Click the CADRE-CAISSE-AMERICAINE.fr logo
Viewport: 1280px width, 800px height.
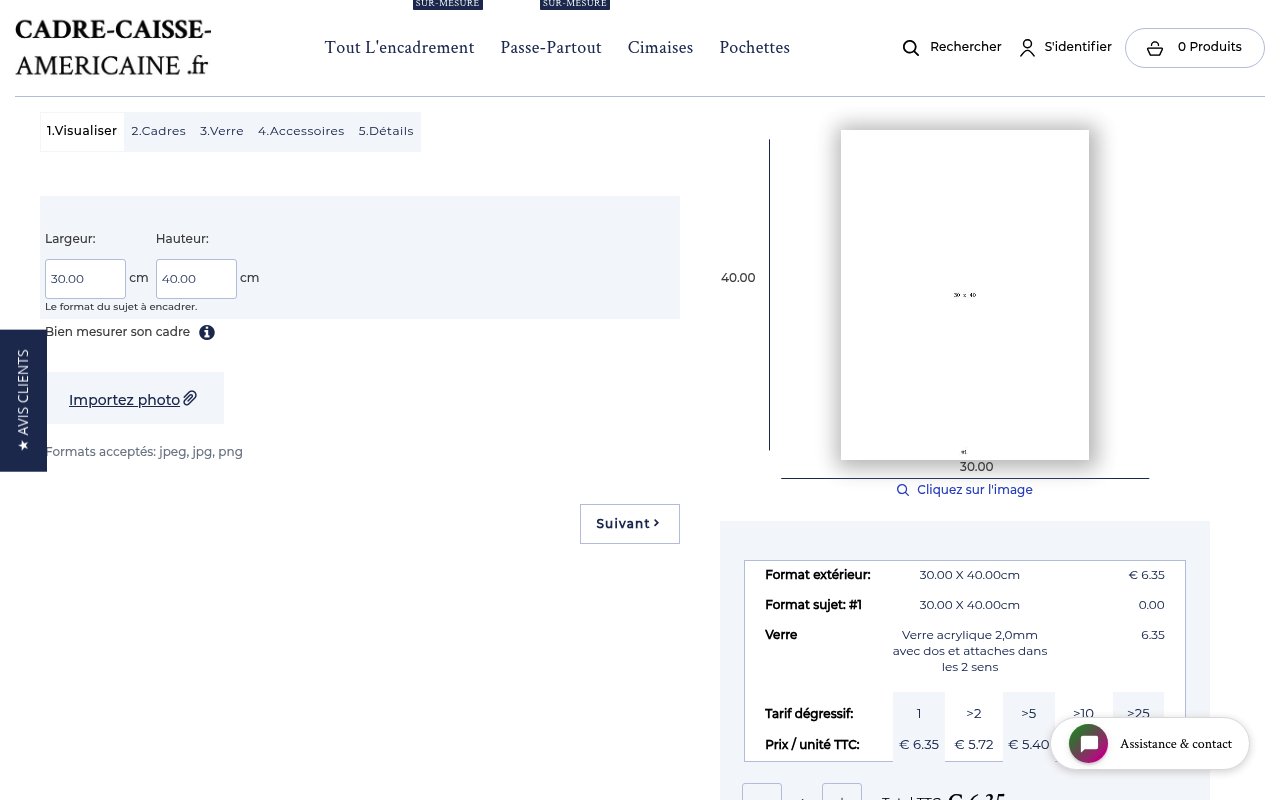coord(113,48)
